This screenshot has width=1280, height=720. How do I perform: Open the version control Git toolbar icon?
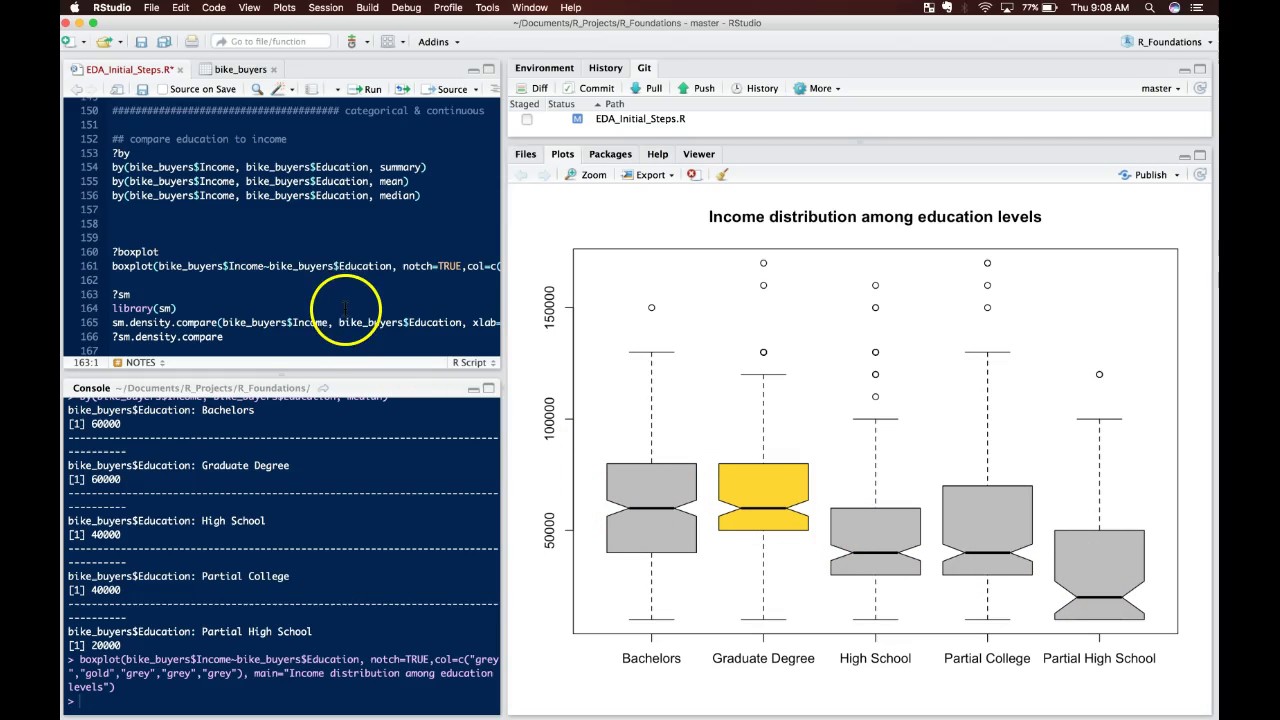point(351,42)
